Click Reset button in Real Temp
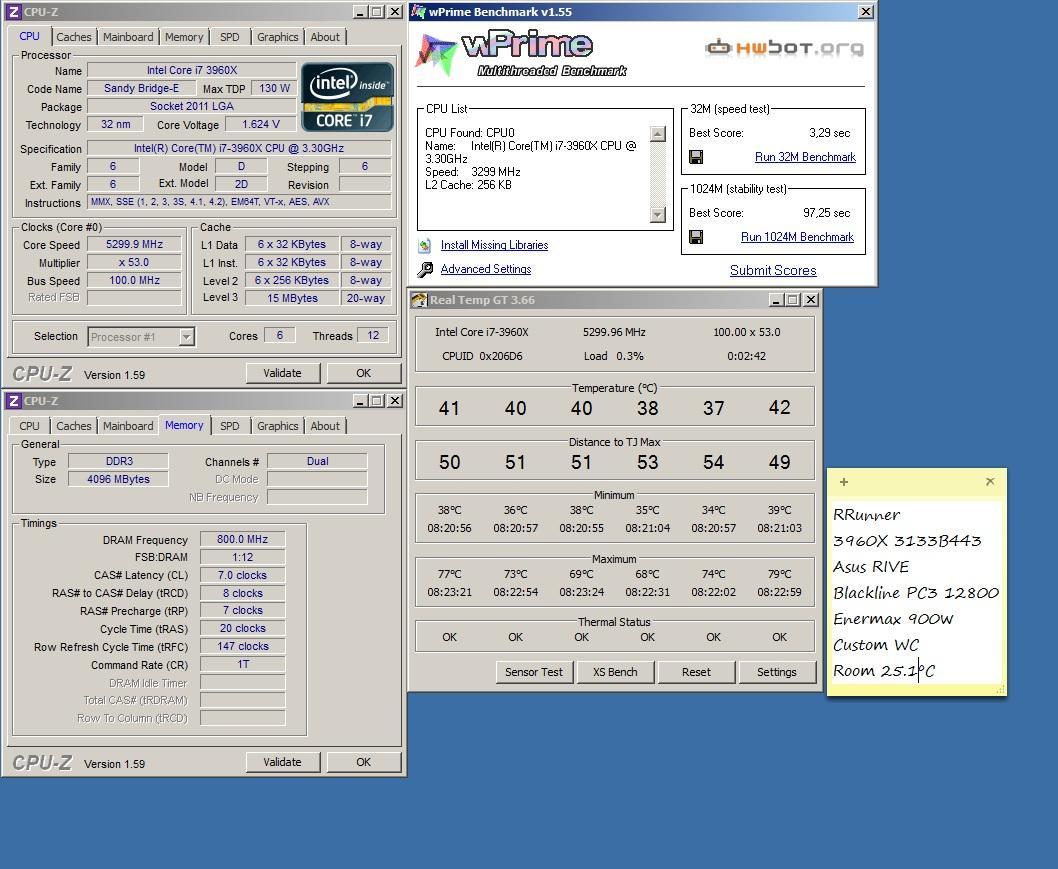This screenshot has width=1058, height=869. click(x=696, y=672)
